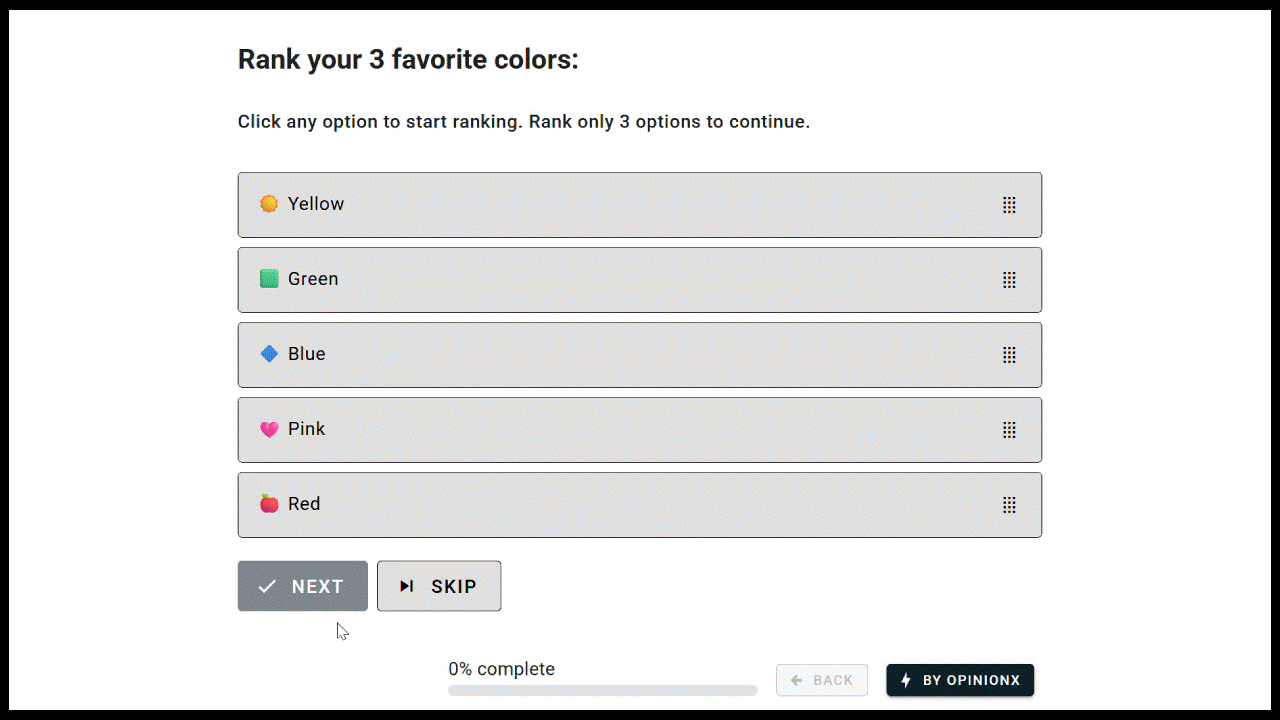Click the drag handle on Green row
The width and height of the screenshot is (1280, 720).
(1009, 280)
